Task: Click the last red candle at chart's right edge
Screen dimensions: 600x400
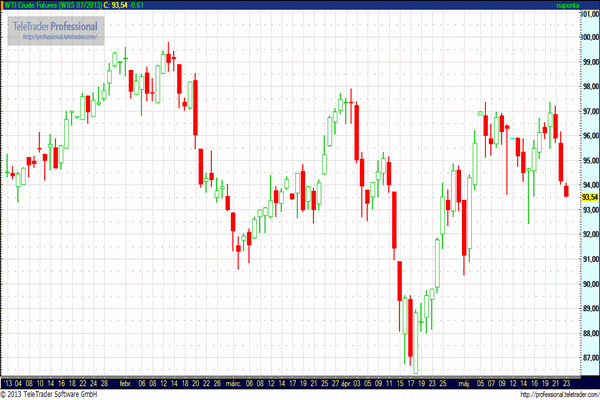Action: click(566, 190)
